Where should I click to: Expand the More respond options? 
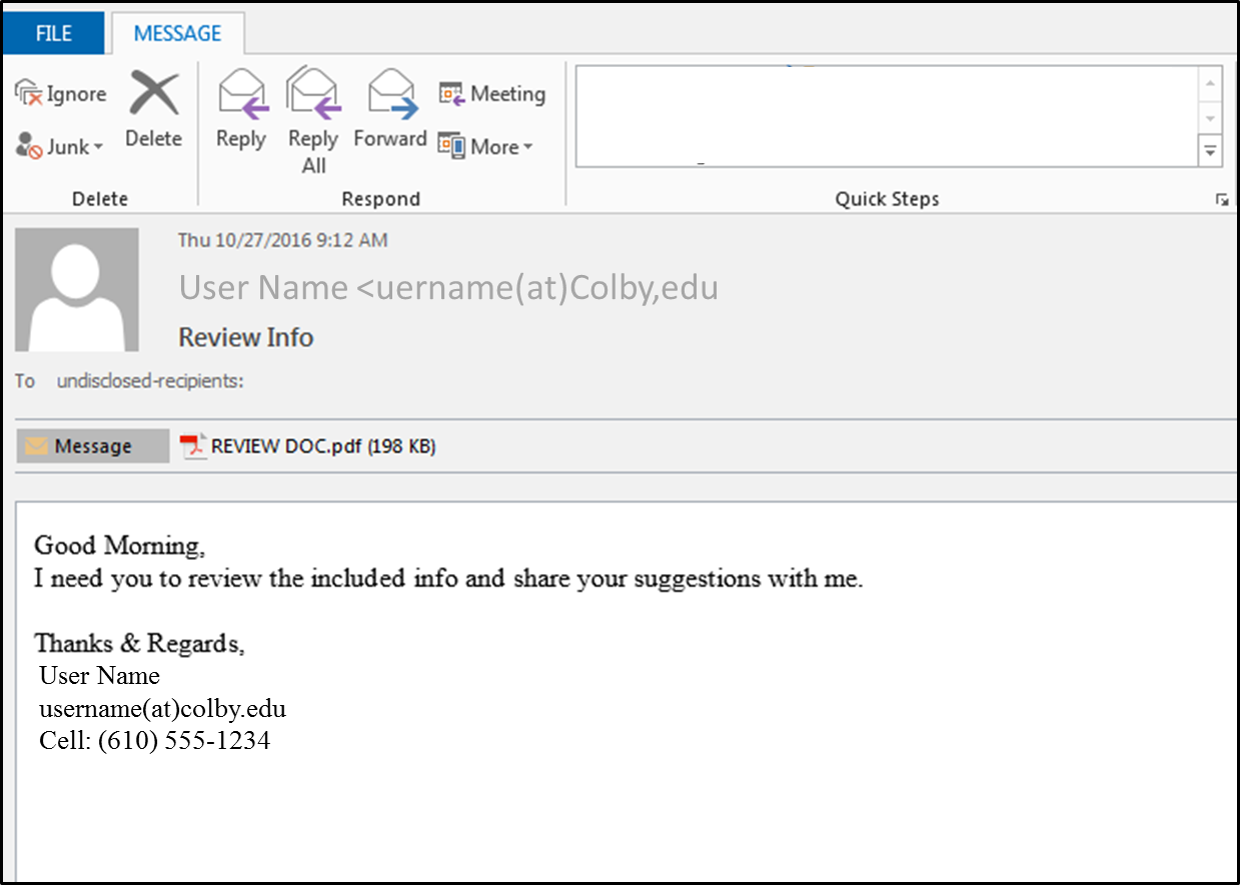(x=486, y=147)
